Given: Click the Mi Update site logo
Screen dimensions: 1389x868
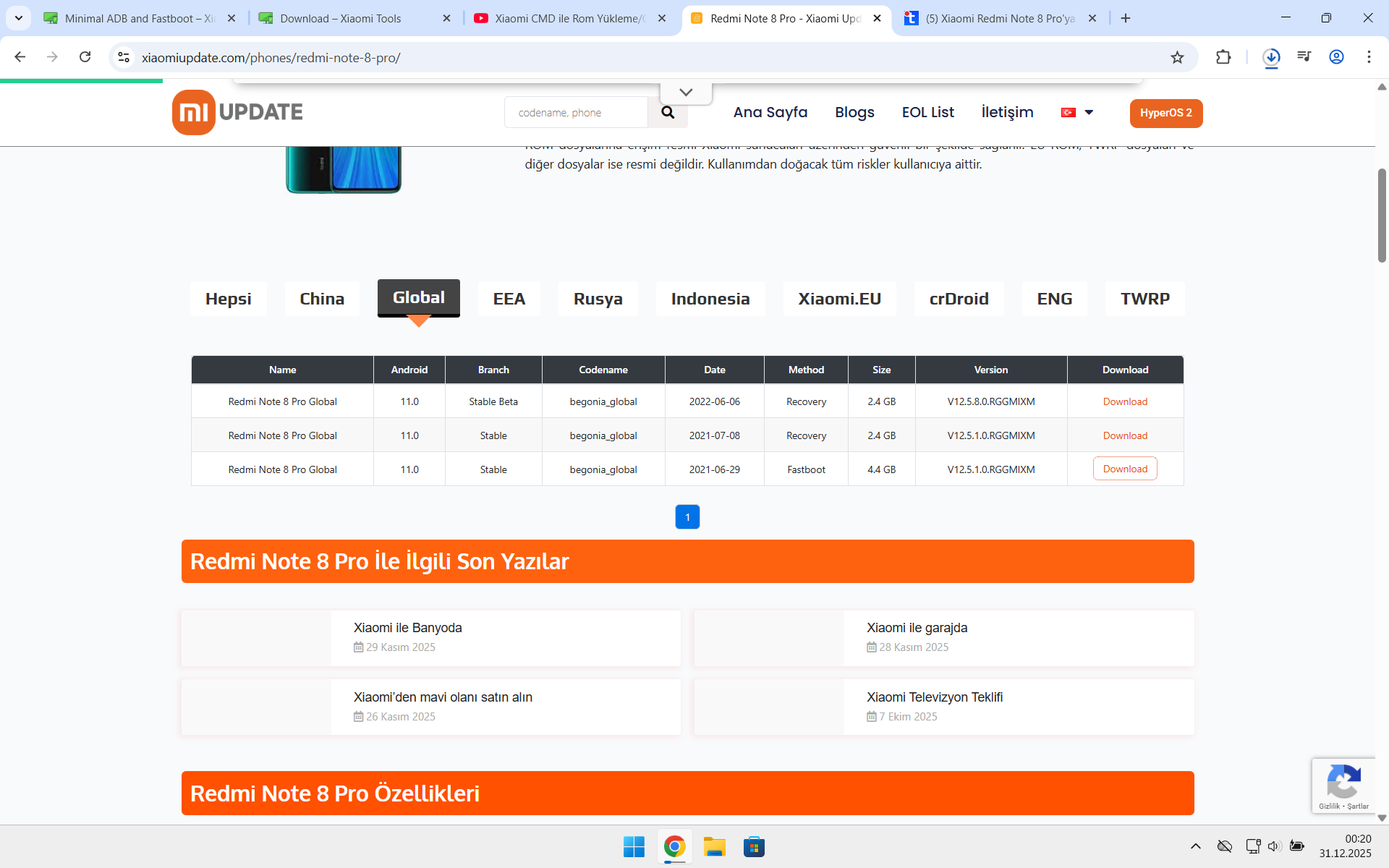Looking at the screenshot, I should coord(237,112).
